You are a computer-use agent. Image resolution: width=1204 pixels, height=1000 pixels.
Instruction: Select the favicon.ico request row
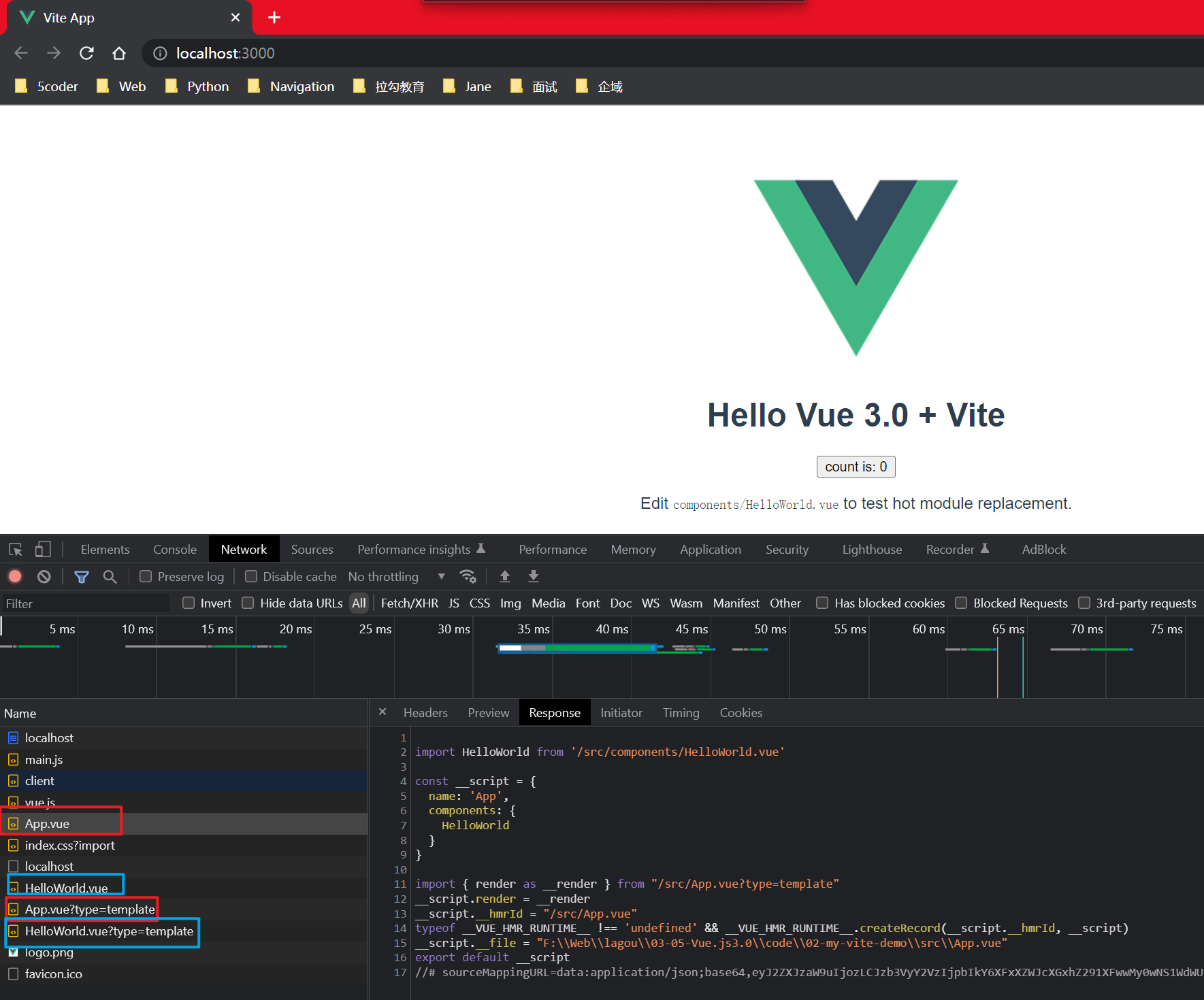tap(184, 973)
